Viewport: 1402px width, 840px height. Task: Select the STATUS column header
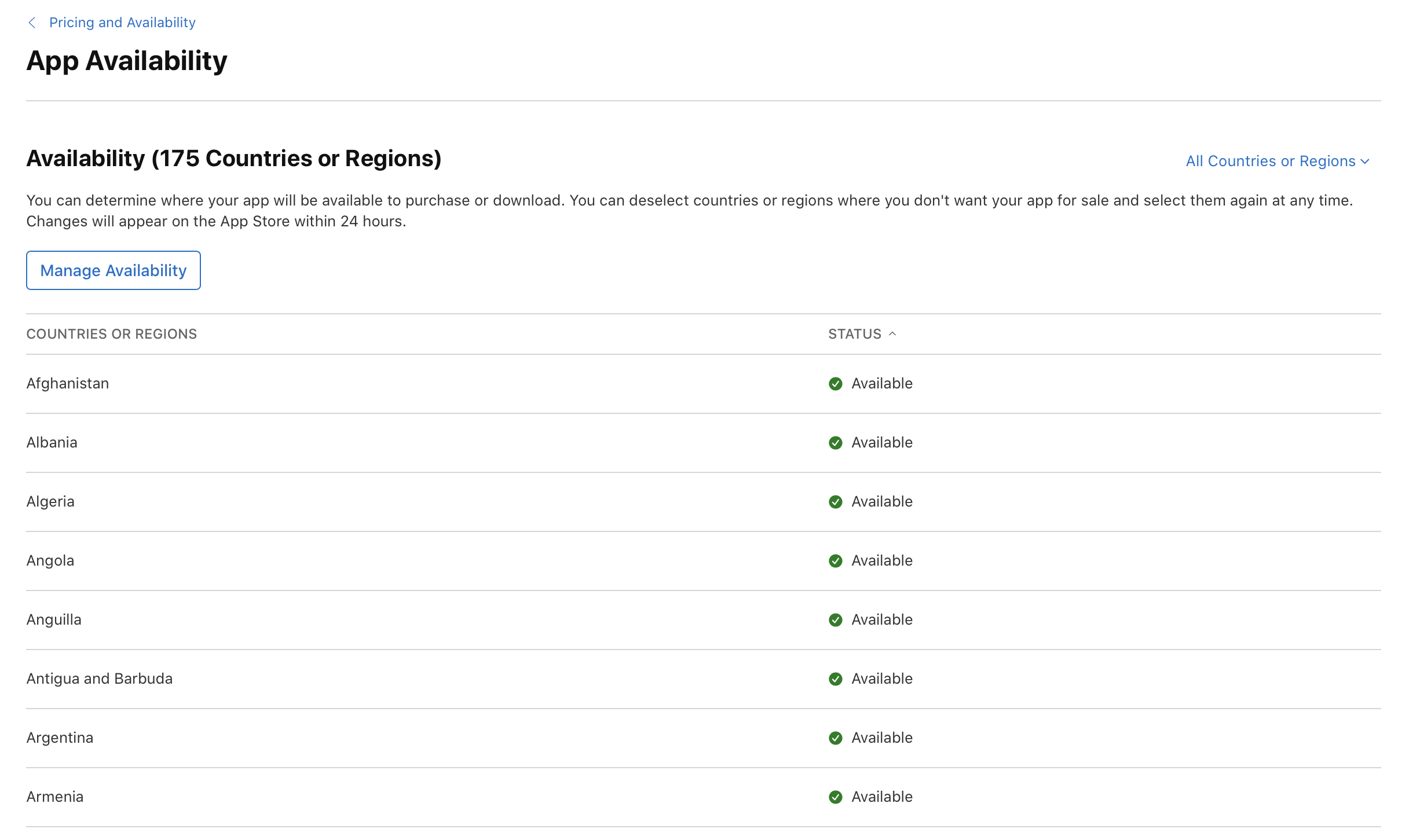click(x=854, y=334)
